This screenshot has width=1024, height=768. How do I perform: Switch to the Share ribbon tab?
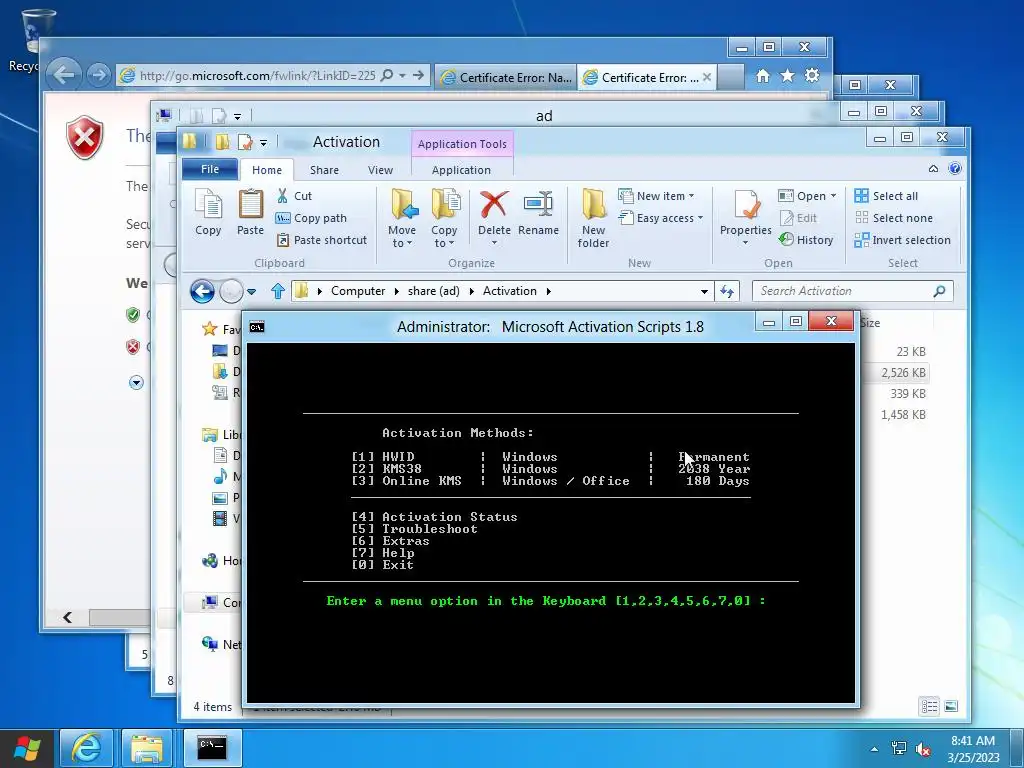click(324, 170)
